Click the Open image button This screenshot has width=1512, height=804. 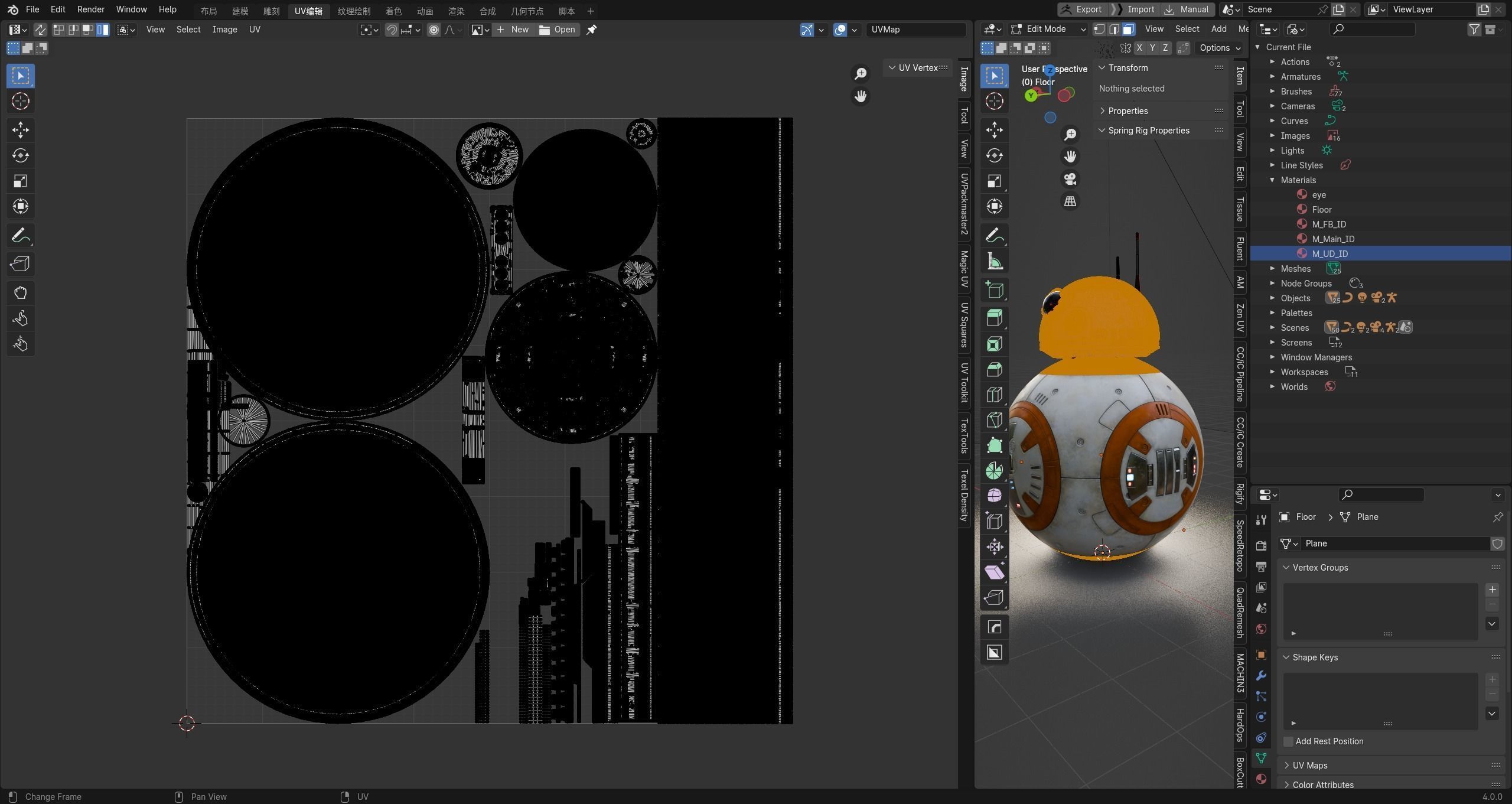tap(558, 30)
